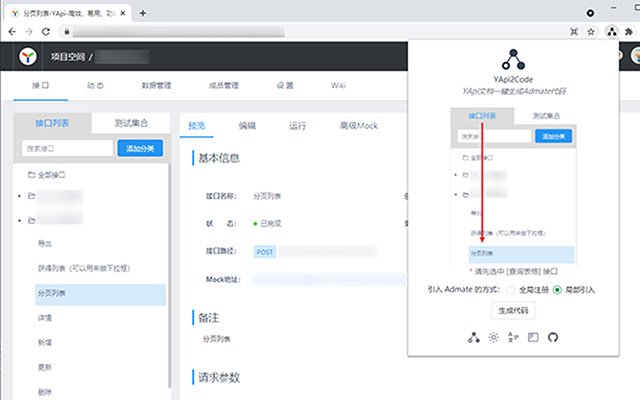640x400 pixels.
Task: Open the Chrome extensions puzzle icon
Action: [x=629, y=31]
